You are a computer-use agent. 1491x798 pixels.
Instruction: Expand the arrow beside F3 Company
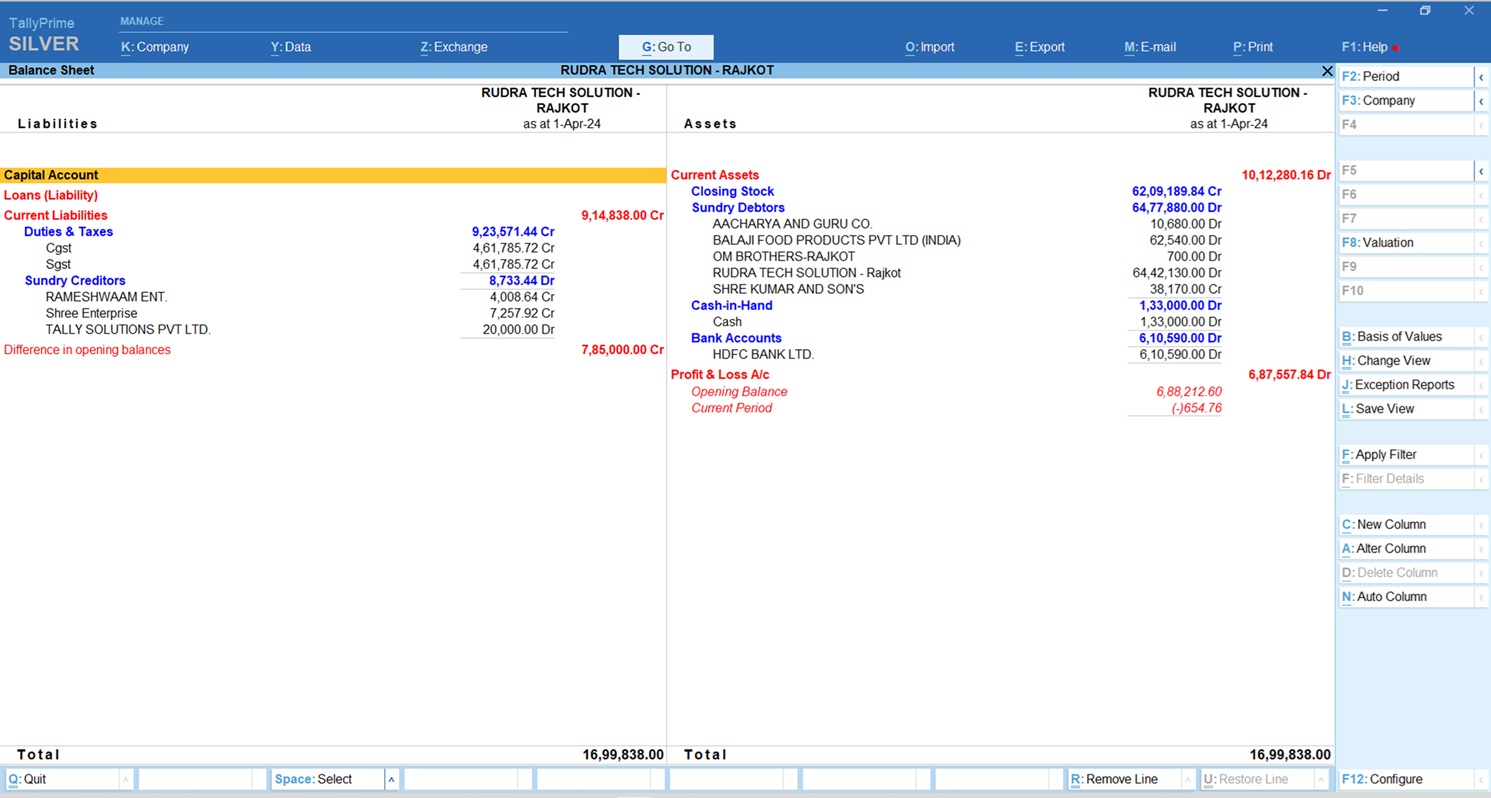pos(1481,101)
